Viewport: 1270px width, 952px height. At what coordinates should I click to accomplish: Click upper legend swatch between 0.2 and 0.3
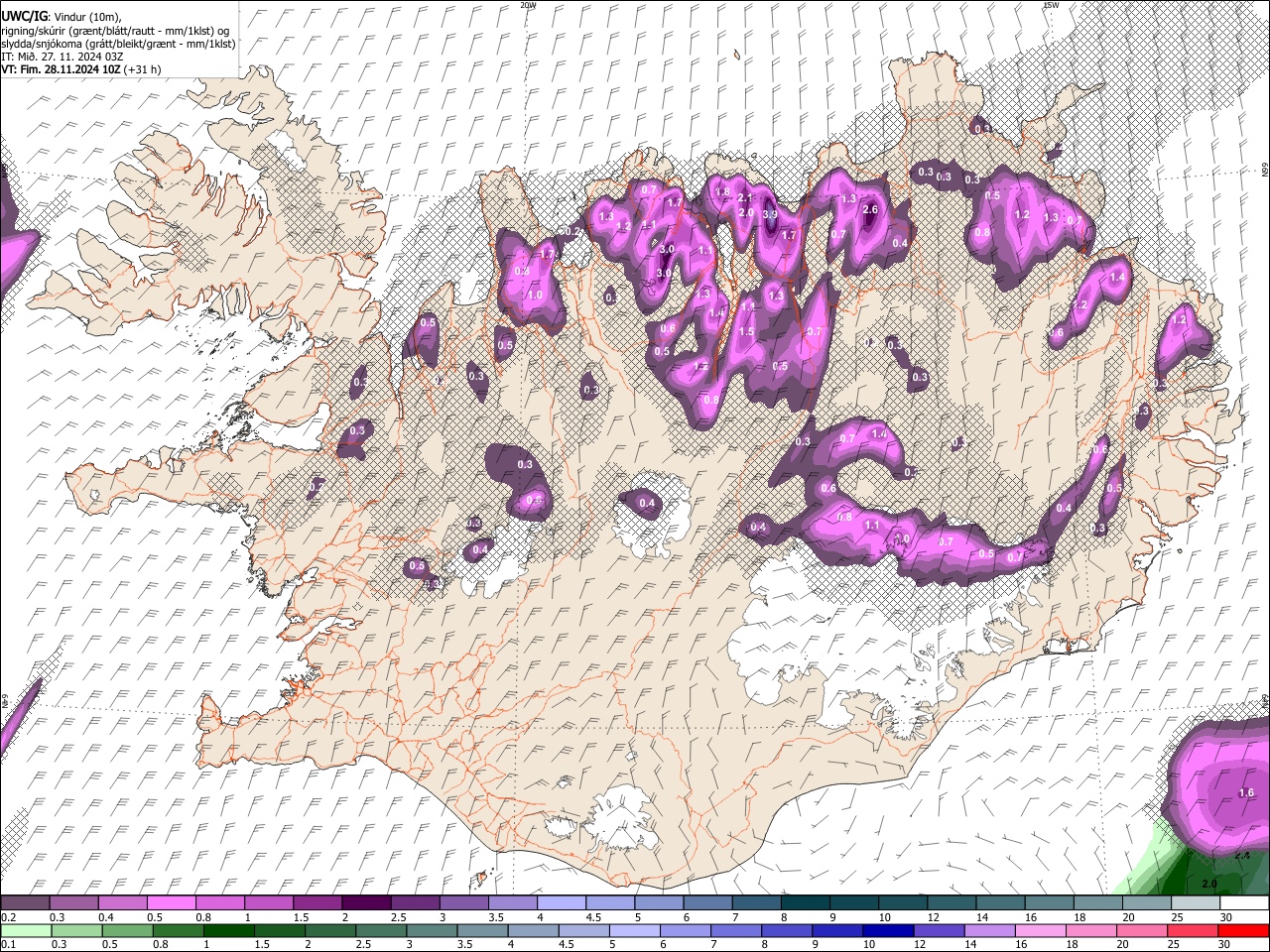click(25, 902)
